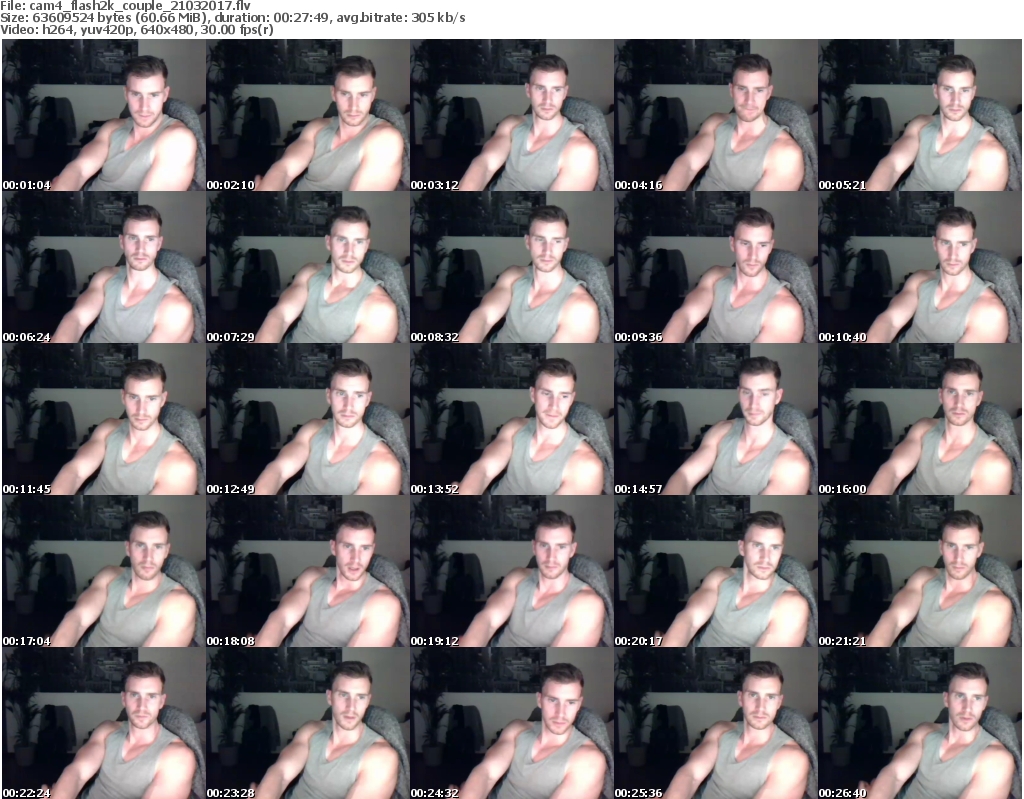Select the thumbnail frame at 00:24:32
The image size is (1024, 799).
coord(511,723)
